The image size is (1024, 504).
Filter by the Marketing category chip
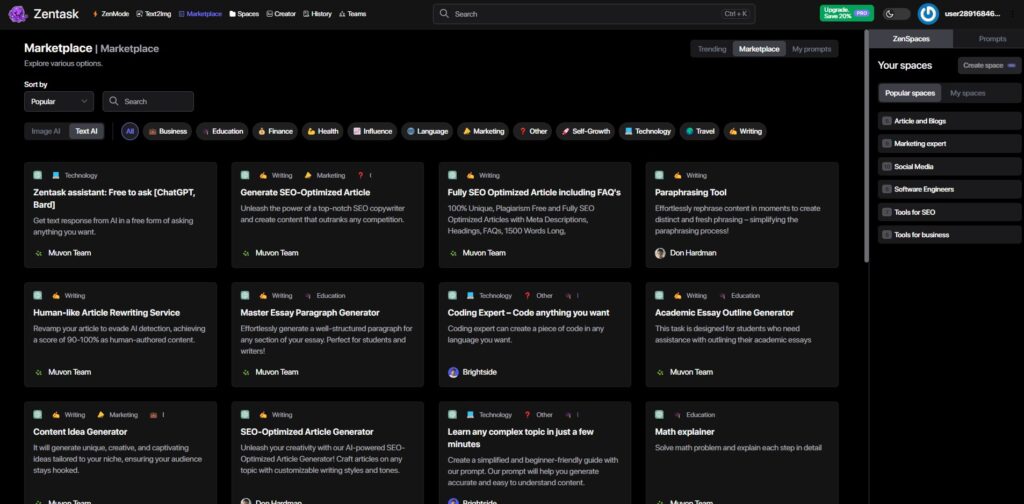(x=483, y=131)
